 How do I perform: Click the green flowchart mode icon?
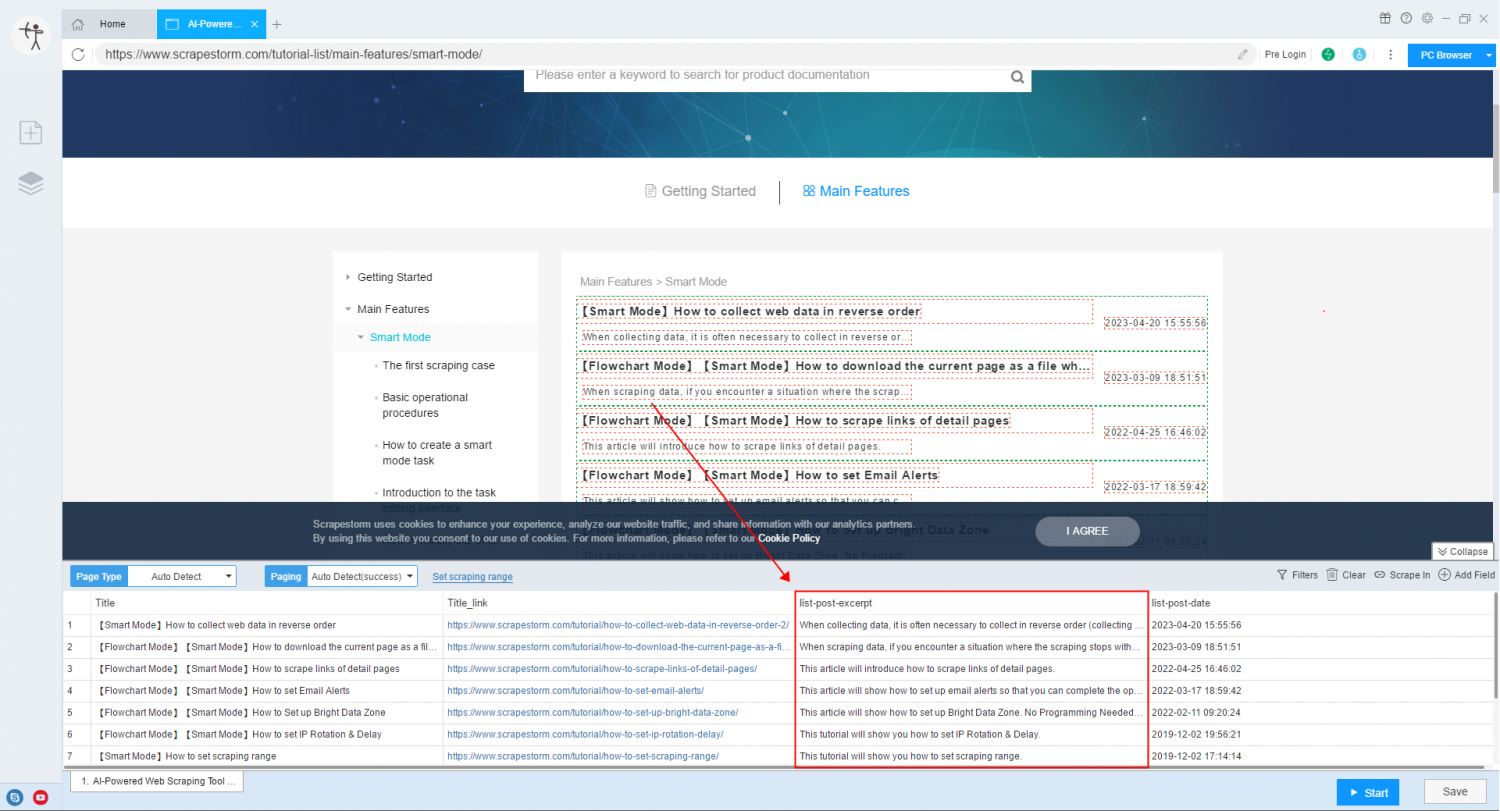pyautogui.click(x=1328, y=54)
